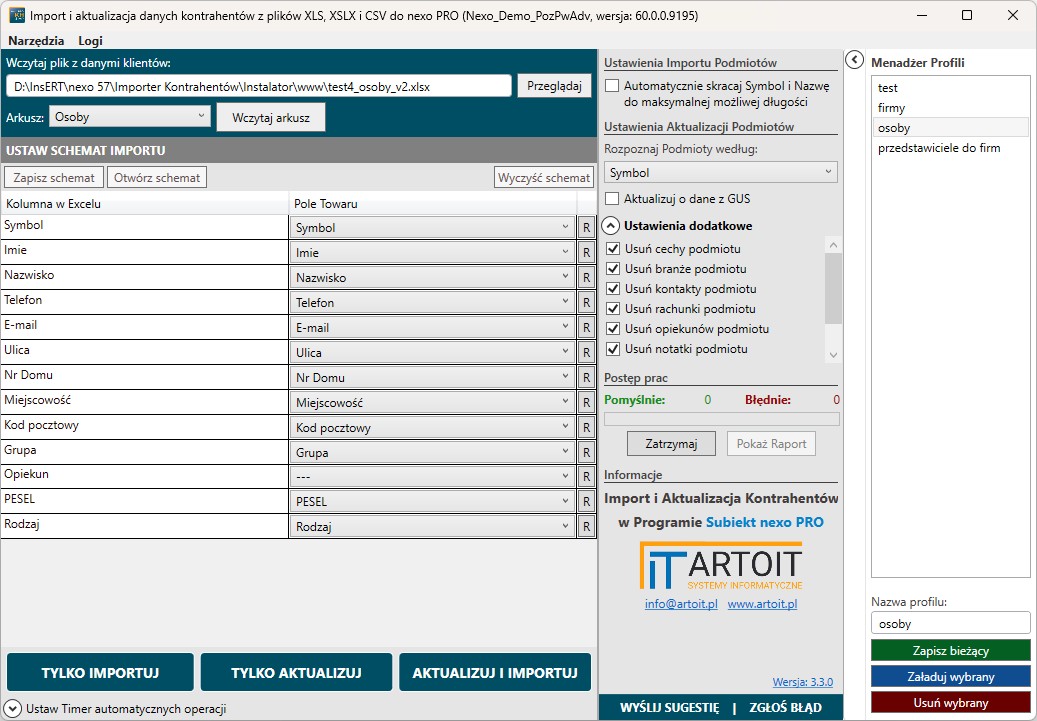Click the Przeglądaj button

[x=554, y=85]
